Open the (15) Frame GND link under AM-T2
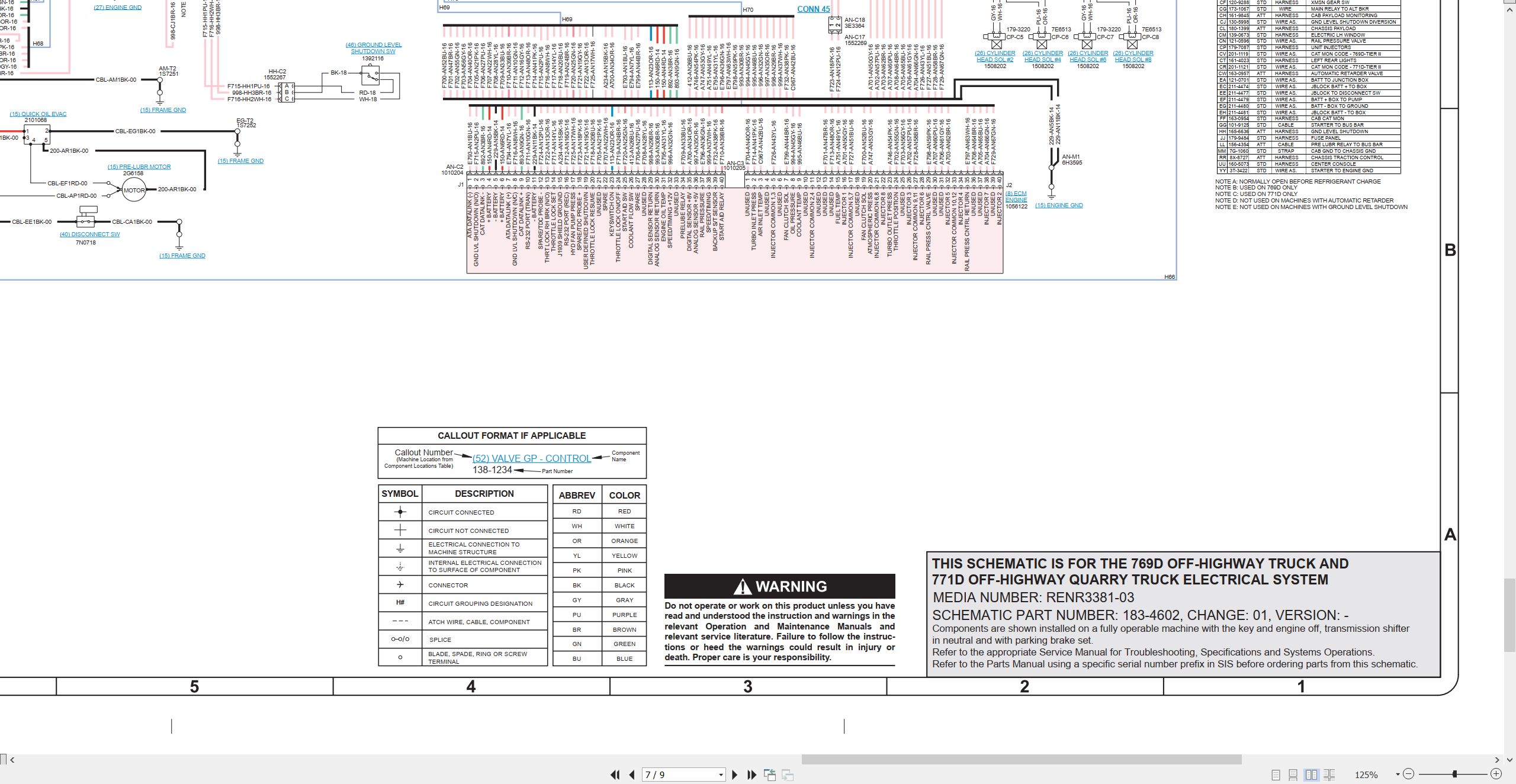 163,110
